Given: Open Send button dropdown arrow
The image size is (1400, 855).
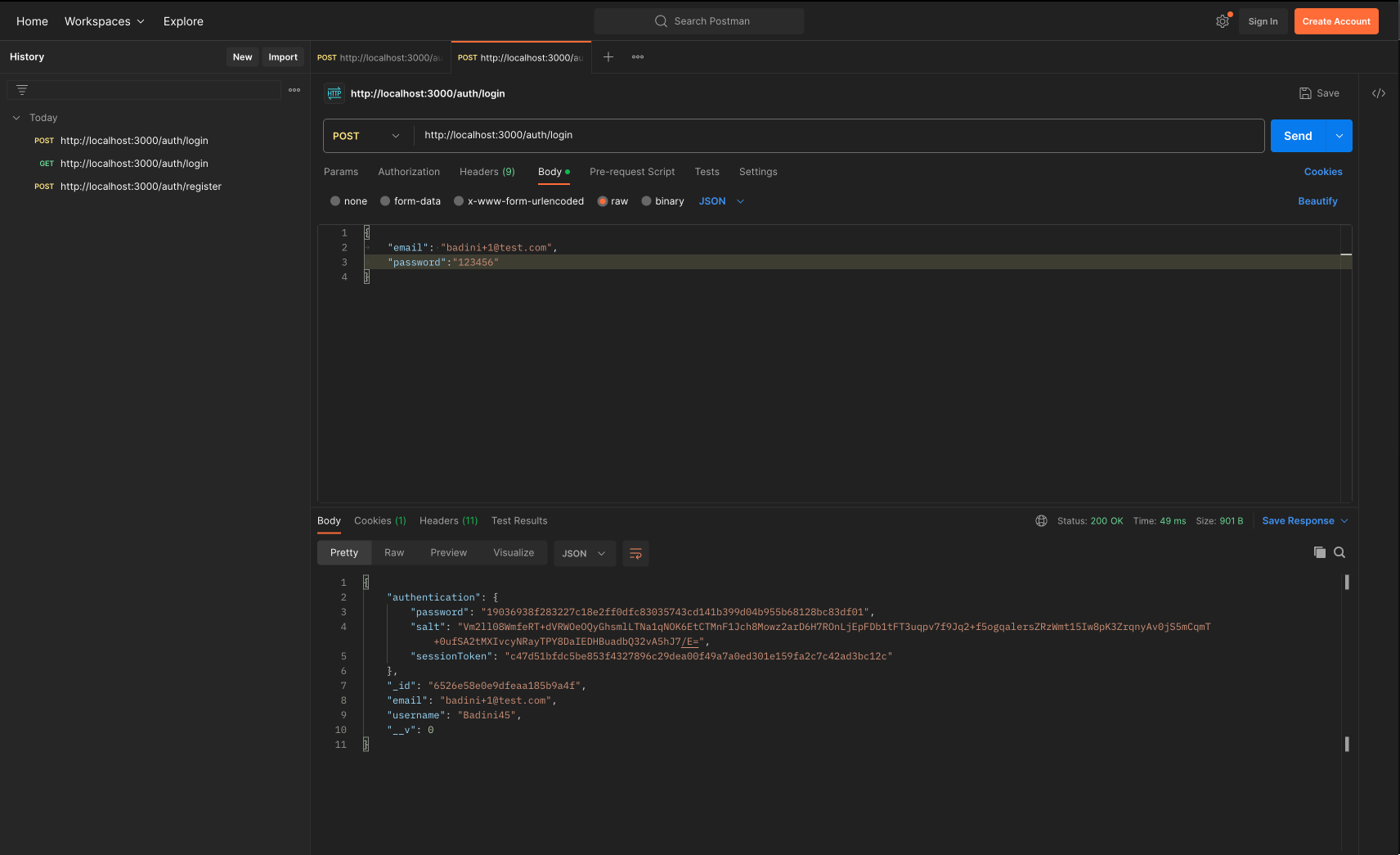Looking at the screenshot, I should click(1339, 136).
